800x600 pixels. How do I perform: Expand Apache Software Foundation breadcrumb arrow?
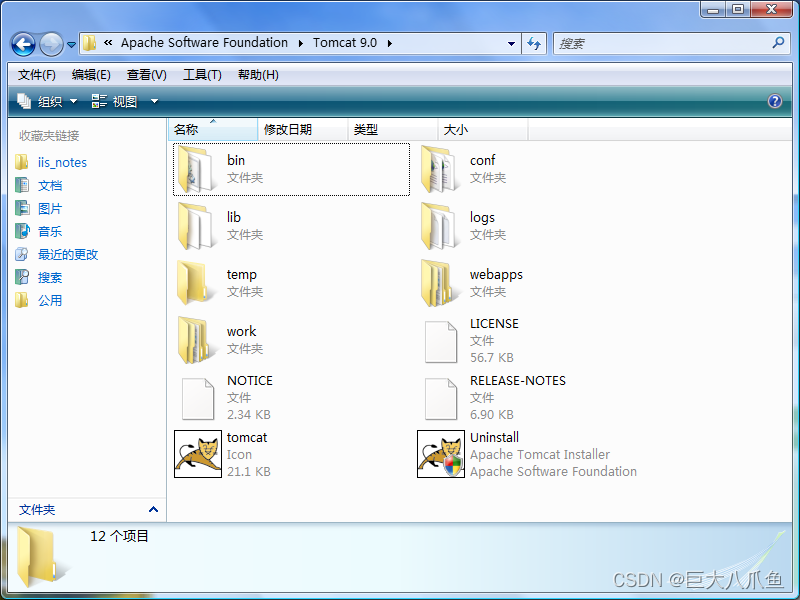coord(301,43)
